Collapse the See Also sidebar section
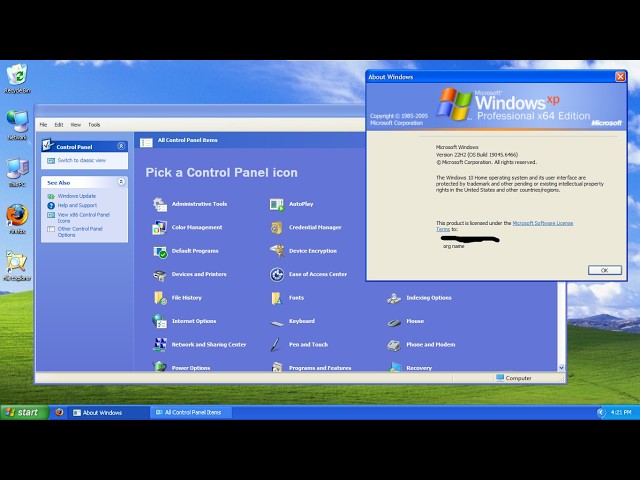The height and width of the screenshot is (480, 640). tap(121, 182)
